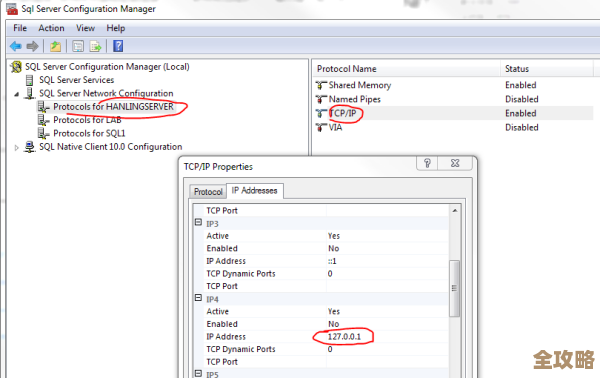600x378 pixels.
Task: Click the properties list scrollbar thumb
Action: [x=454, y=288]
